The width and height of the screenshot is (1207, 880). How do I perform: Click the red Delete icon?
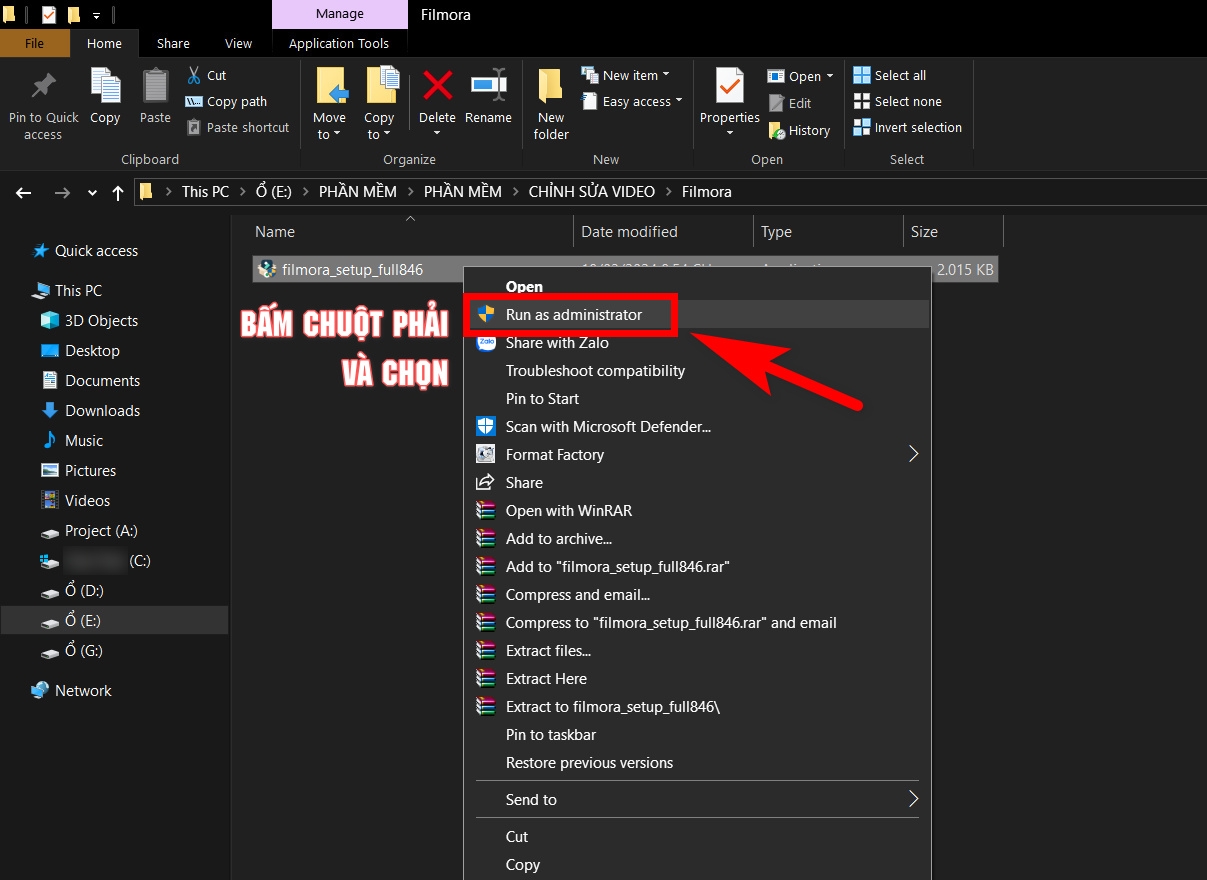437,85
